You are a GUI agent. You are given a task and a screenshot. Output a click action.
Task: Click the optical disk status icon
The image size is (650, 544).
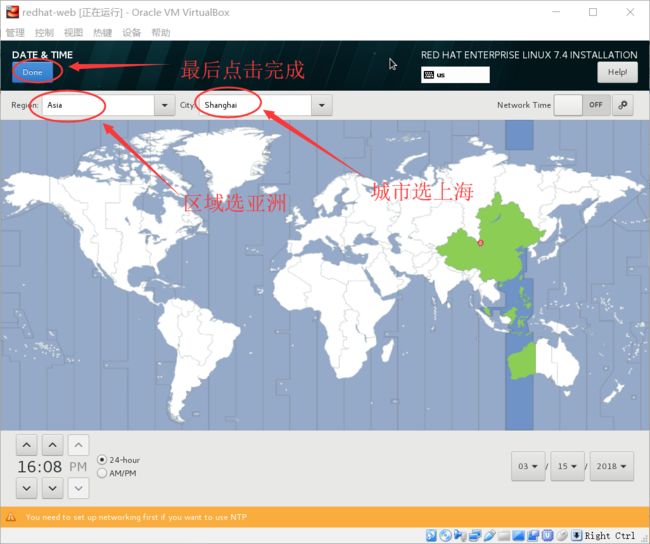446,535
